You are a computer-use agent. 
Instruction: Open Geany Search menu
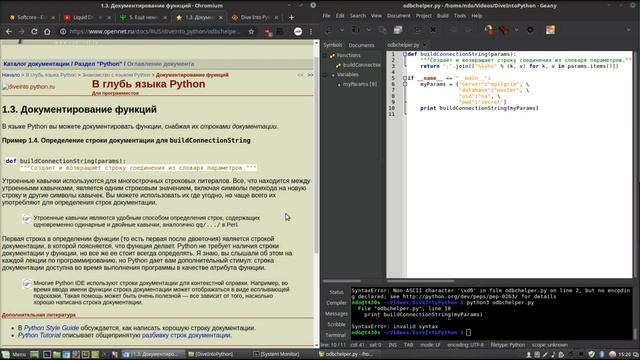[x=358, y=16]
